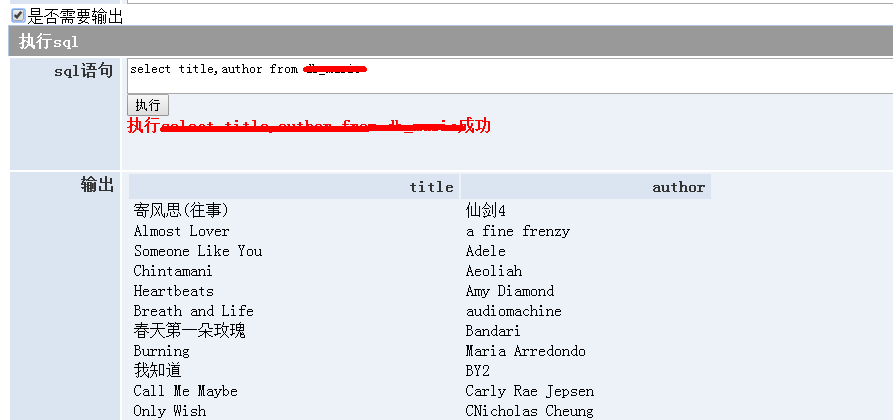This screenshot has width=893, height=420.
Task: Click the Maria Arredondo author cell
Action: pos(526,351)
